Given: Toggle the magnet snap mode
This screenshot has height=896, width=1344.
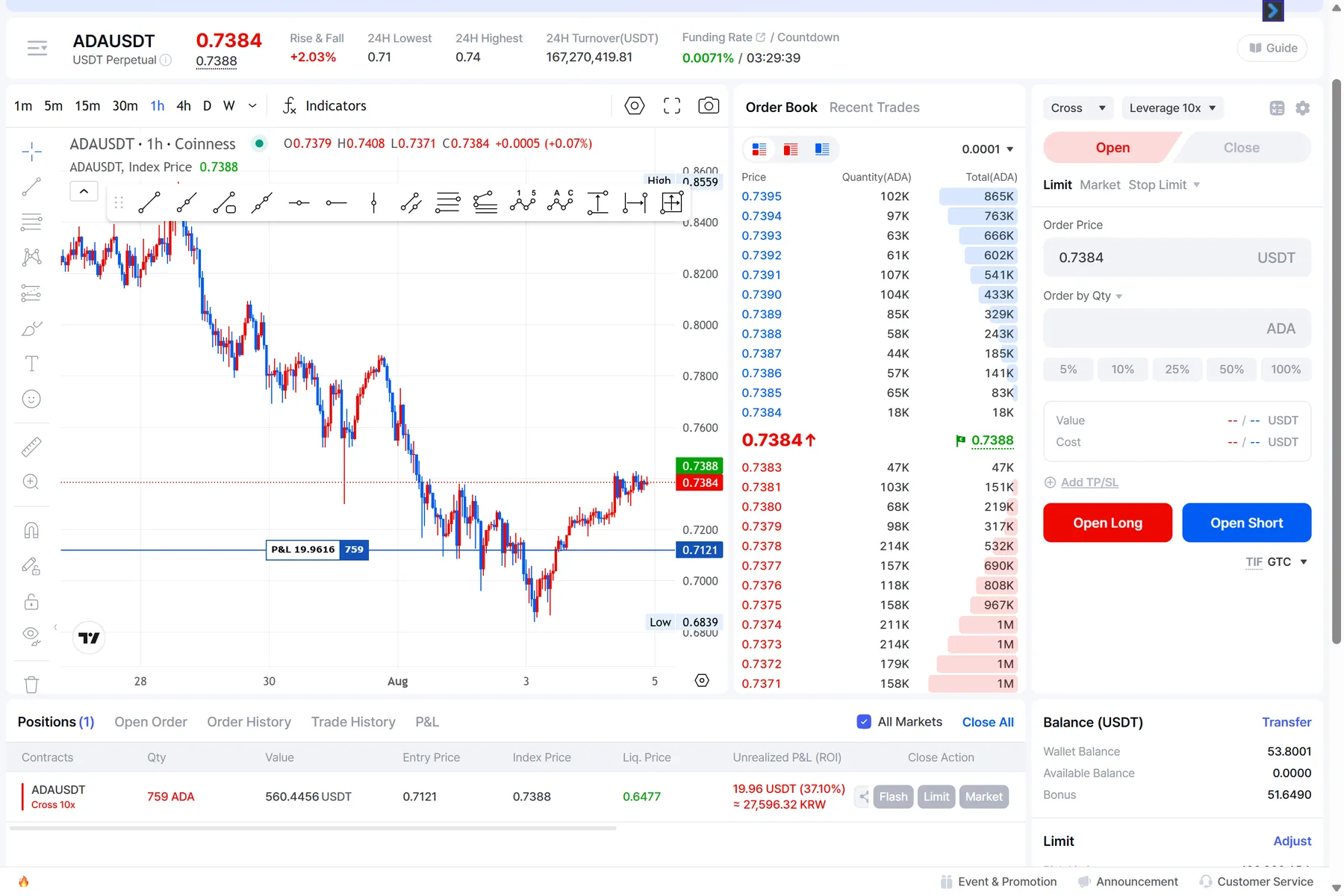Looking at the screenshot, I should tap(31, 530).
